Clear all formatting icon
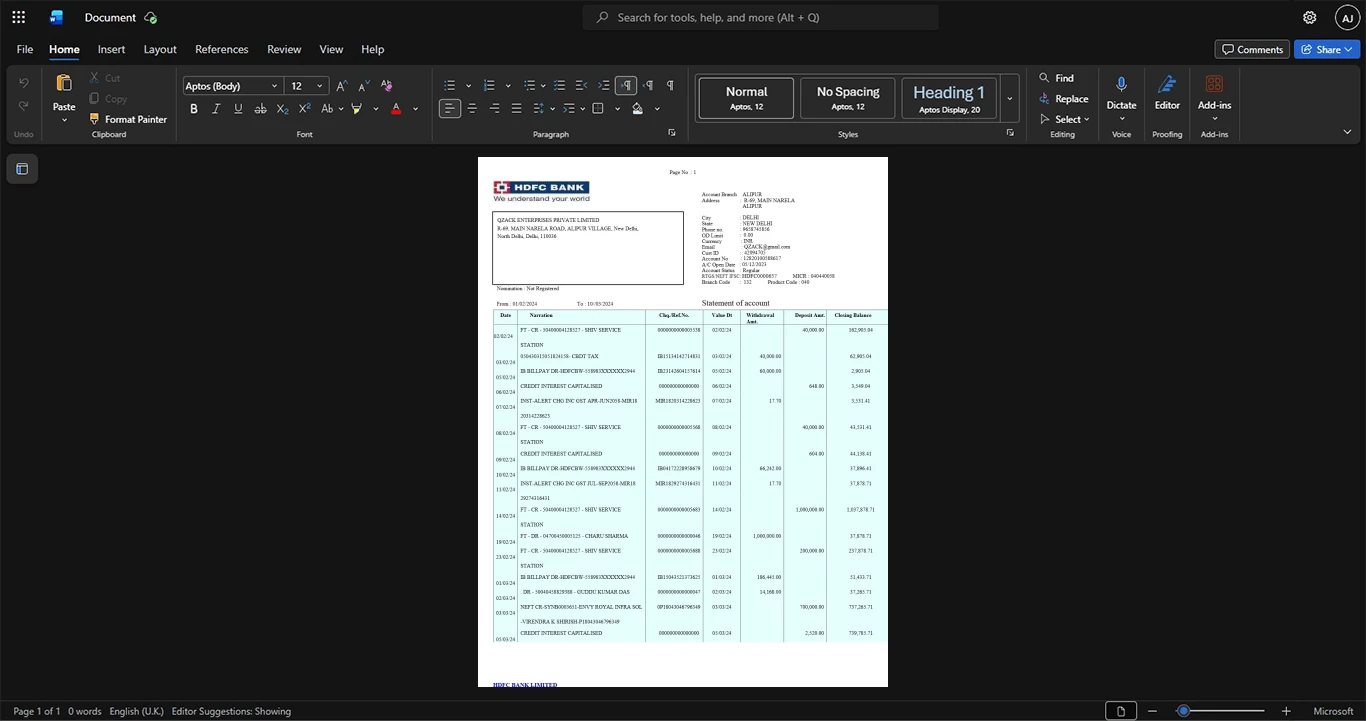 (387, 85)
